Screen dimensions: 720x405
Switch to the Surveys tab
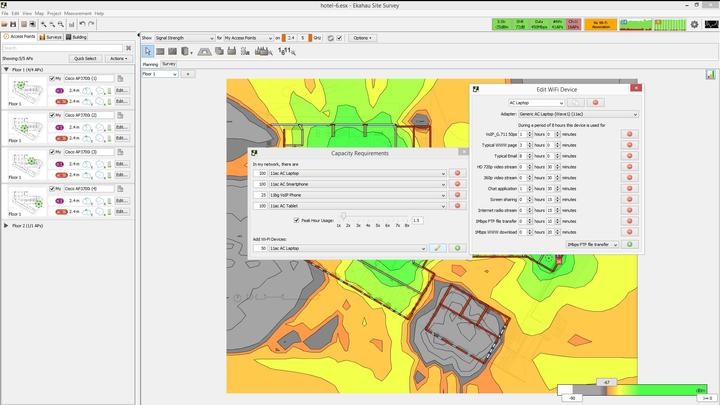pyautogui.click(x=51, y=37)
